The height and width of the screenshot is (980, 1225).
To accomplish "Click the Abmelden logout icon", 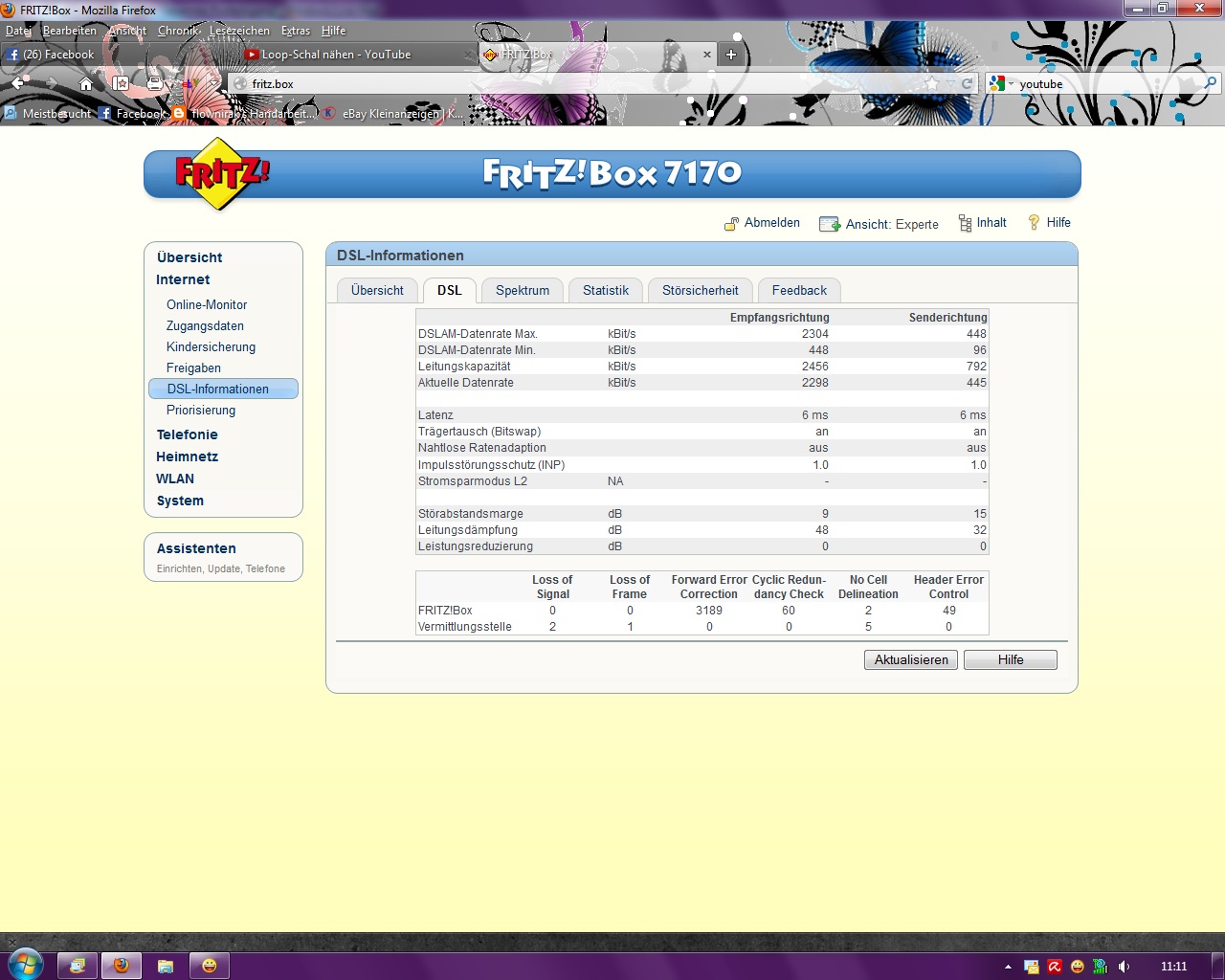I will click(731, 224).
